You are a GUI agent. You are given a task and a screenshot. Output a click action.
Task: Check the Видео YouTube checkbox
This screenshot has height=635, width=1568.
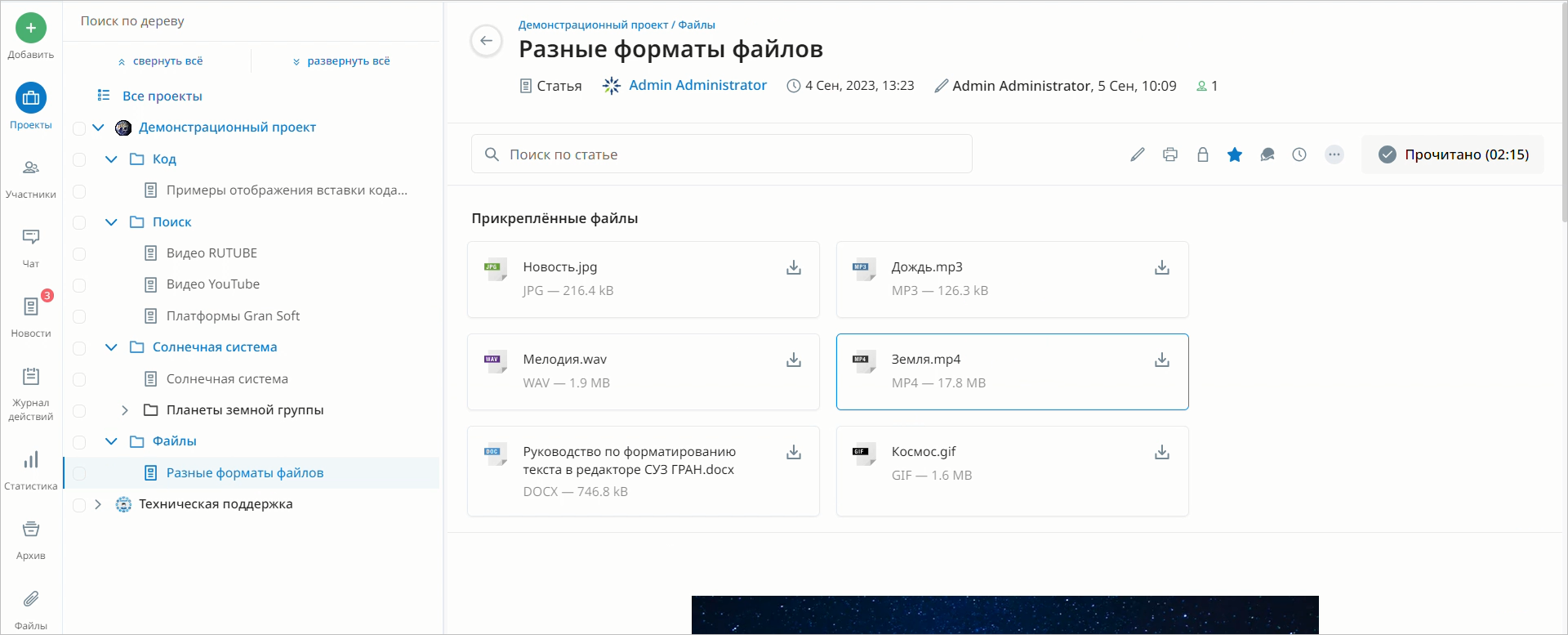[79, 285]
